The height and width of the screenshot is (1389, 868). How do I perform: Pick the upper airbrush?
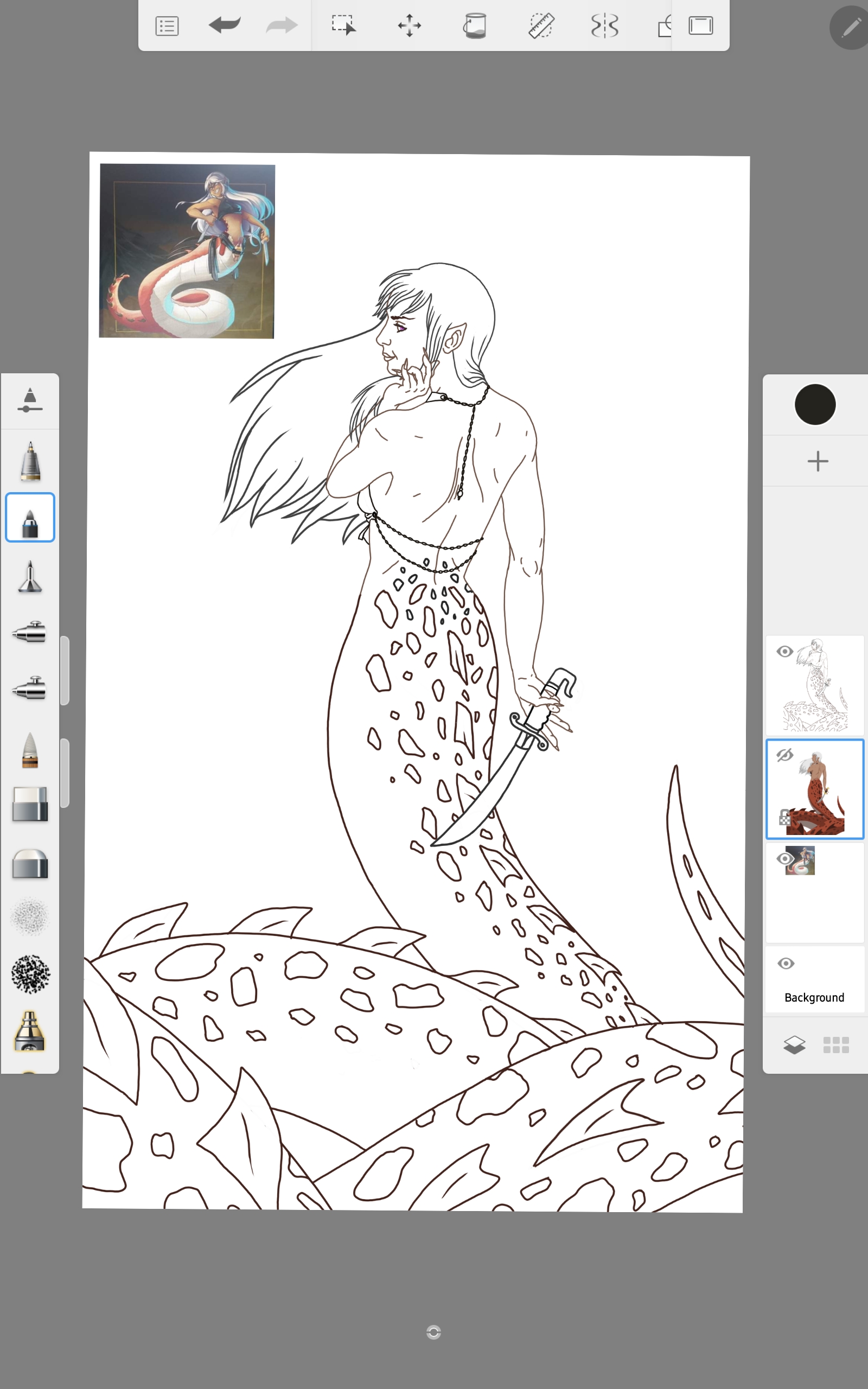click(x=29, y=632)
